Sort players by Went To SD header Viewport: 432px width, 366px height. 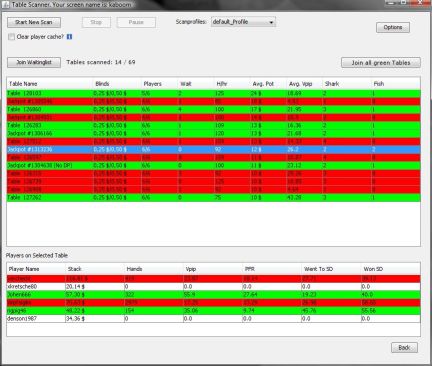331,269
